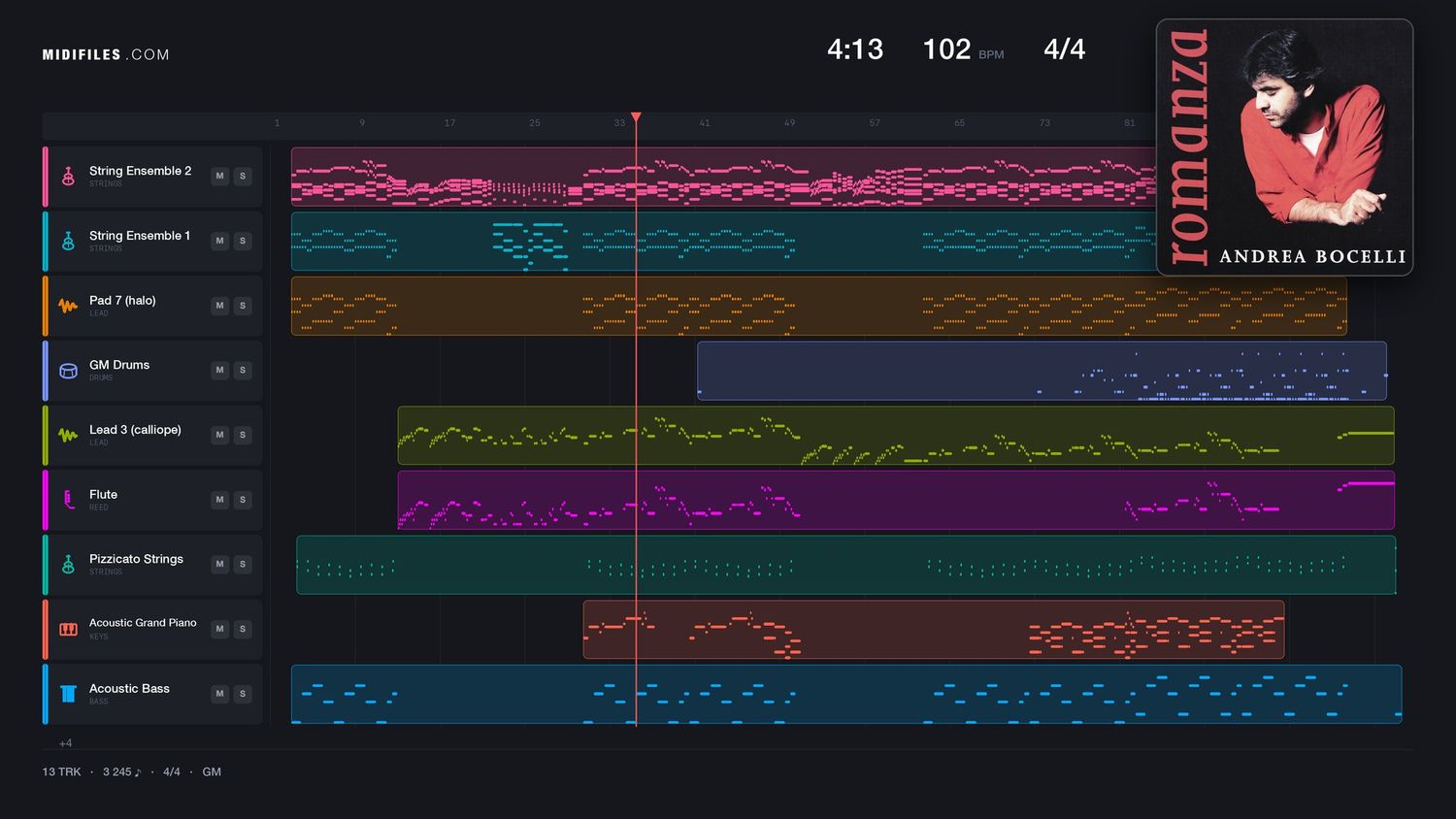The width and height of the screenshot is (1456, 819).
Task: Expand the +4 hidden tracks indicator
Action: point(65,743)
